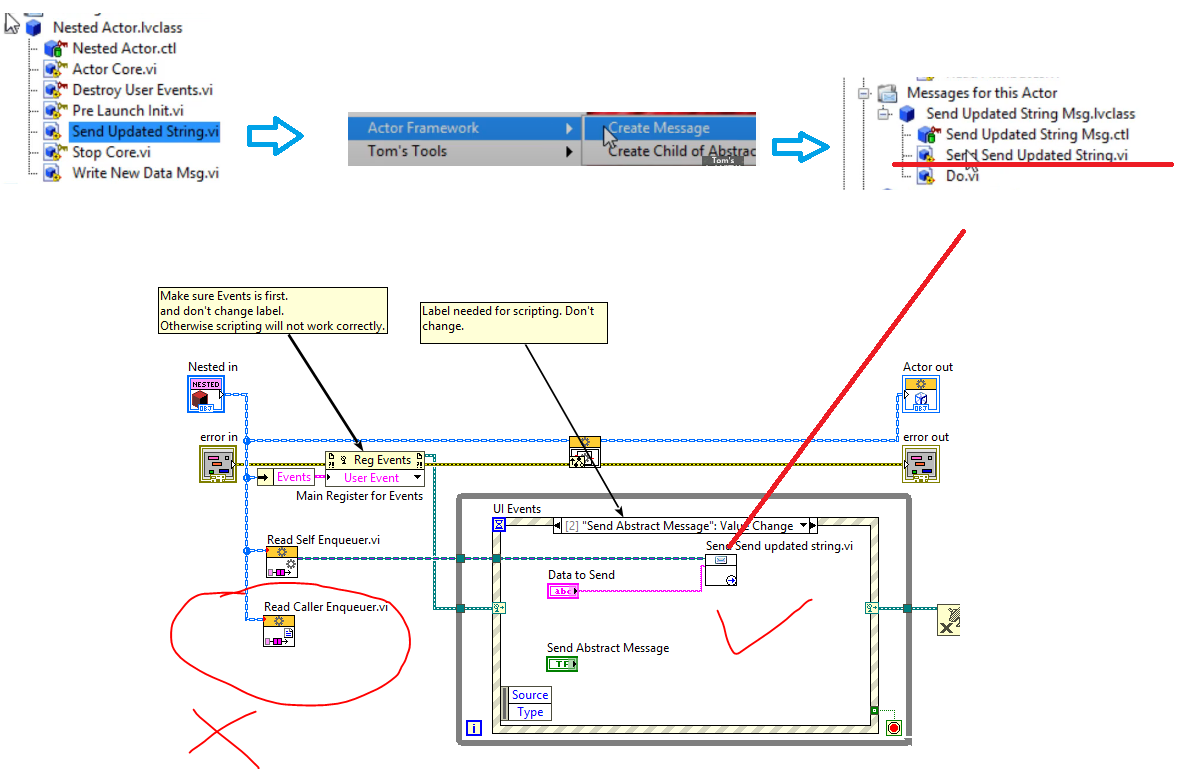
Task: Select Nested Actor.ctl entry
Action: [x=124, y=48]
